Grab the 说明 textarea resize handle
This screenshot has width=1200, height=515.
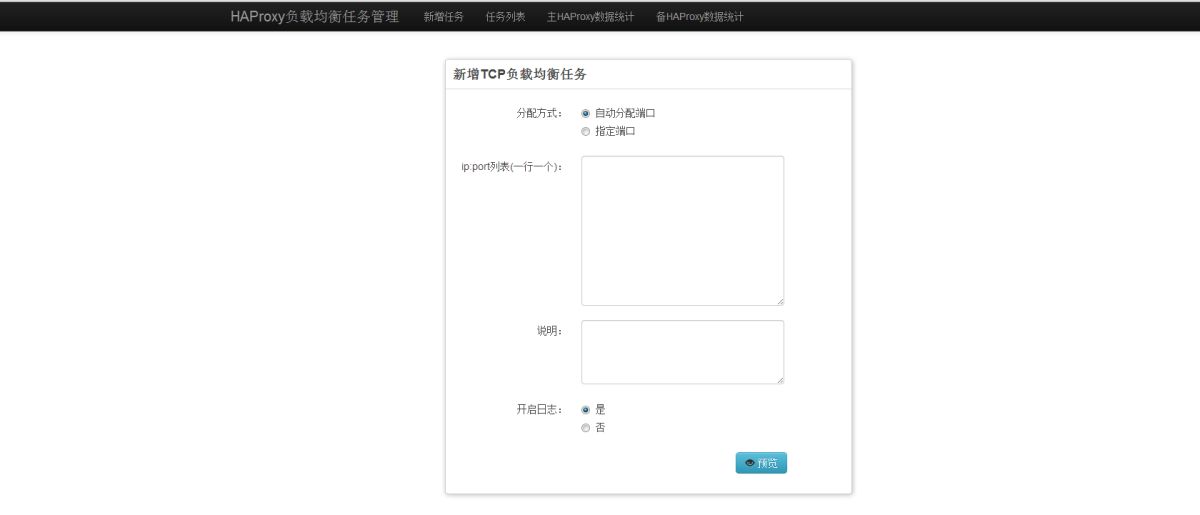(779, 379)
